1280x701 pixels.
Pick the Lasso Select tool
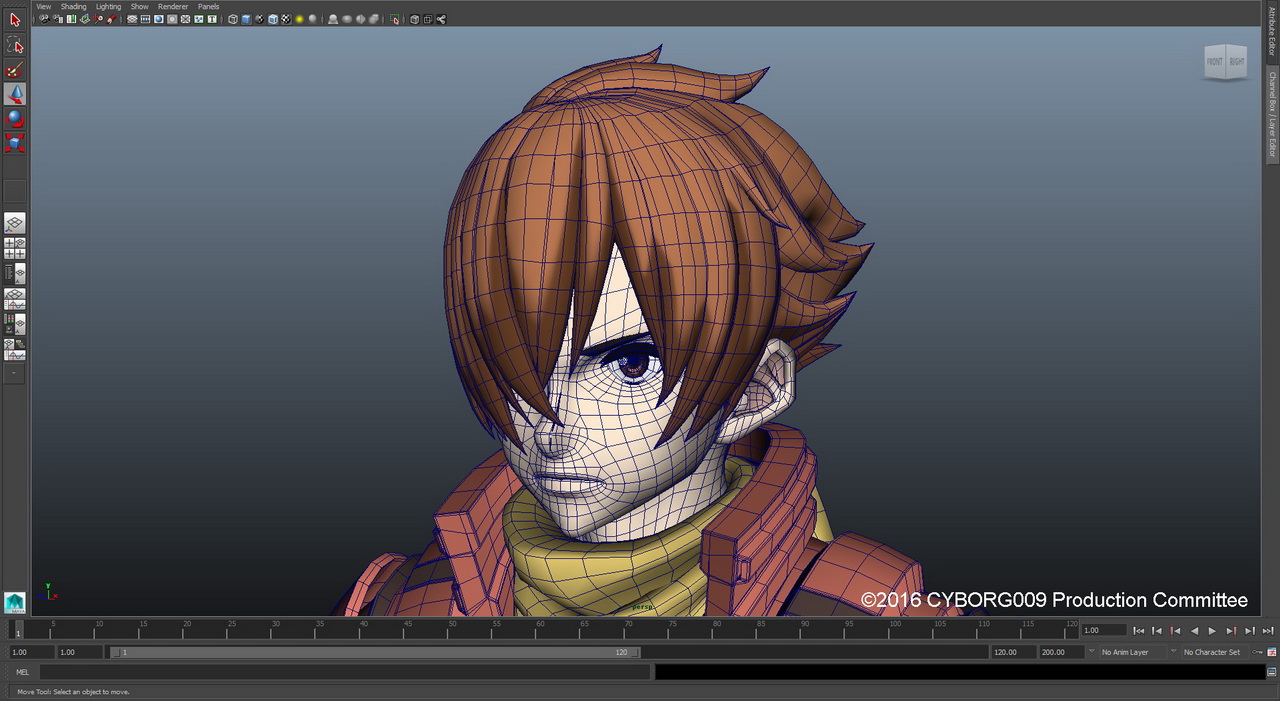coord(15,45)
